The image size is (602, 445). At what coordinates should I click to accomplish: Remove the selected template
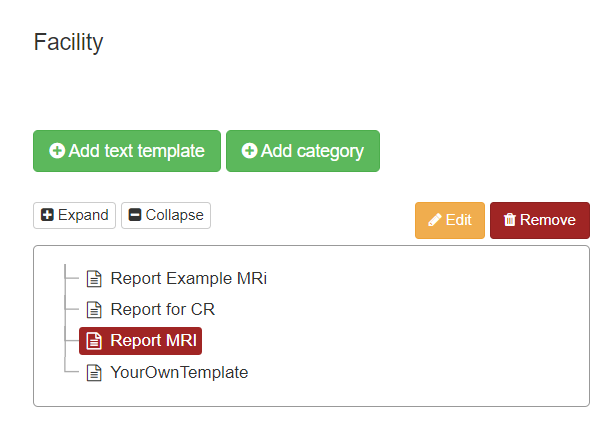click(x=540, y=220)
